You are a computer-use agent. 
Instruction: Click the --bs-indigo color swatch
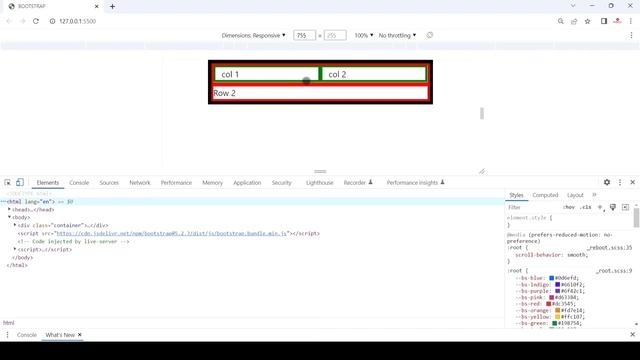(558, 284)
